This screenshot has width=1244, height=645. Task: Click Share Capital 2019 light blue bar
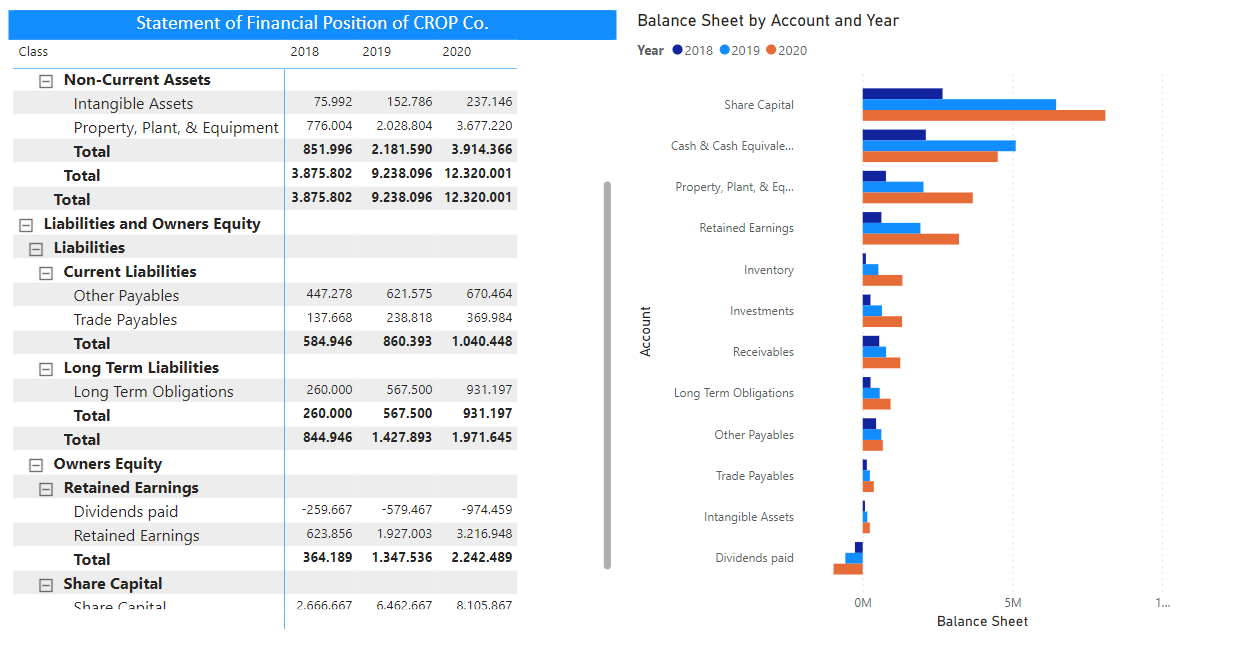click(x=959, y=104)
